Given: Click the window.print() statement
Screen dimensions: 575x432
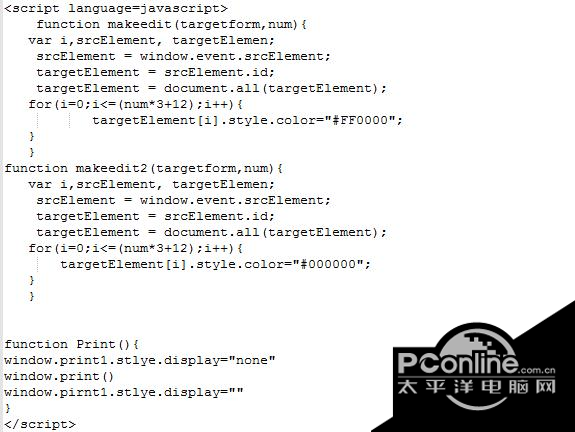Looking at the screenshot, I should point(59,376).
